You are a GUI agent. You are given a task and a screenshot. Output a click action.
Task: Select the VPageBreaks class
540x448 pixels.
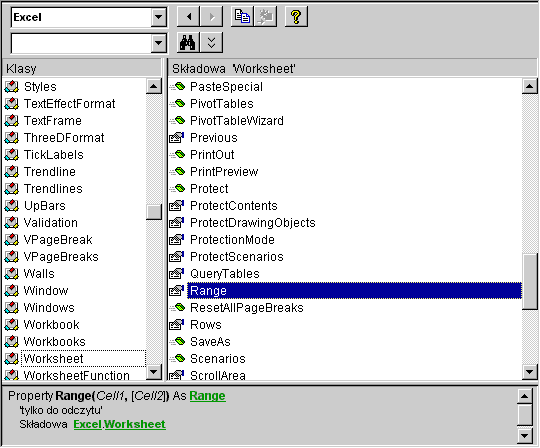click(61, 257)
